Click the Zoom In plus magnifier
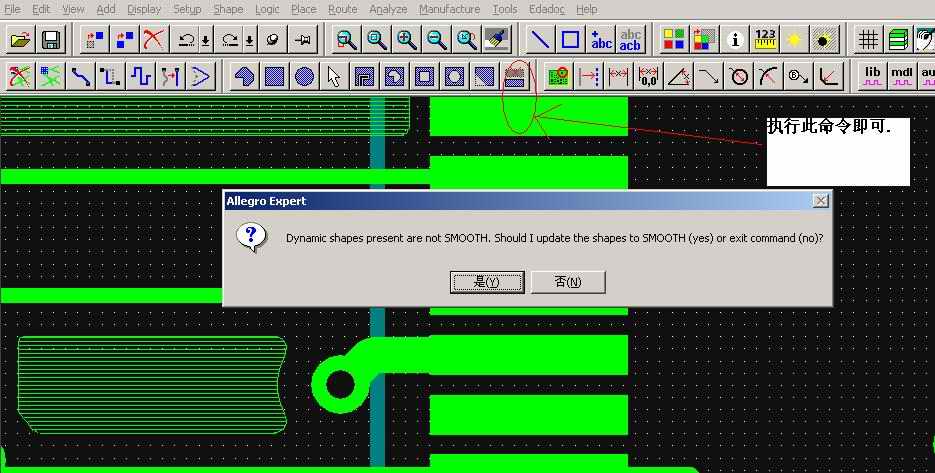Viewport: 935px width, 473px height. [407, 40]
